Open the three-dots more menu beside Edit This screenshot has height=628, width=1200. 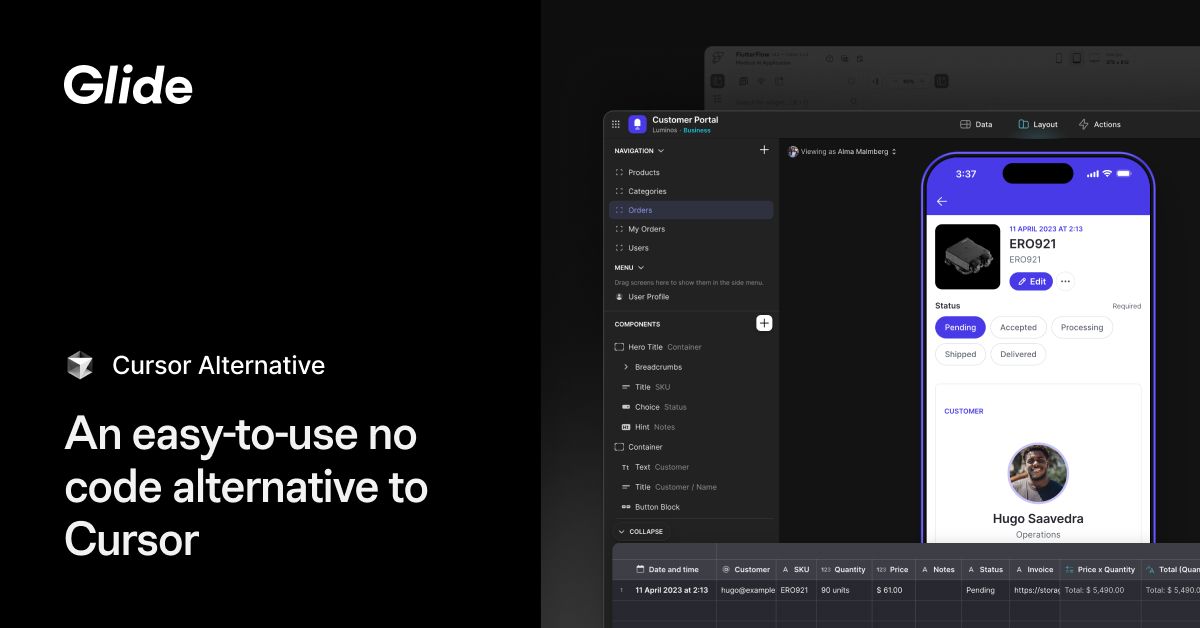[x=1066, y=281]
